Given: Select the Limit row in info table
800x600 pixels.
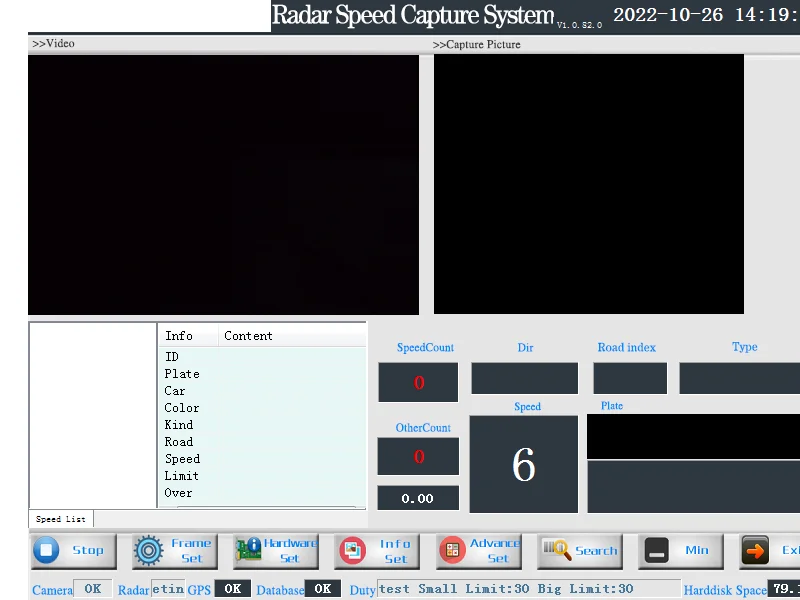Looking at the screenshot, I should pos(262,476).
